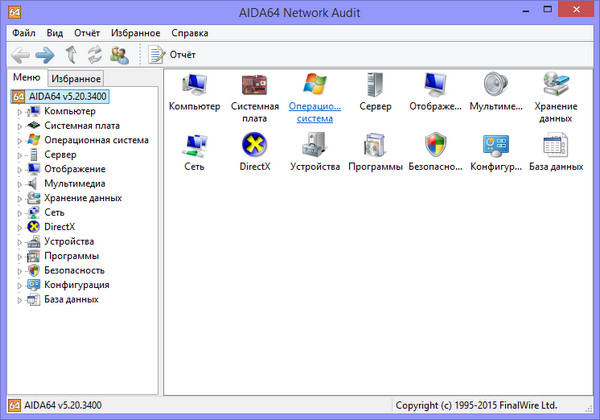Open the Файл menu
The height and width of the screenshot is (420, 600).
(23, 33)
